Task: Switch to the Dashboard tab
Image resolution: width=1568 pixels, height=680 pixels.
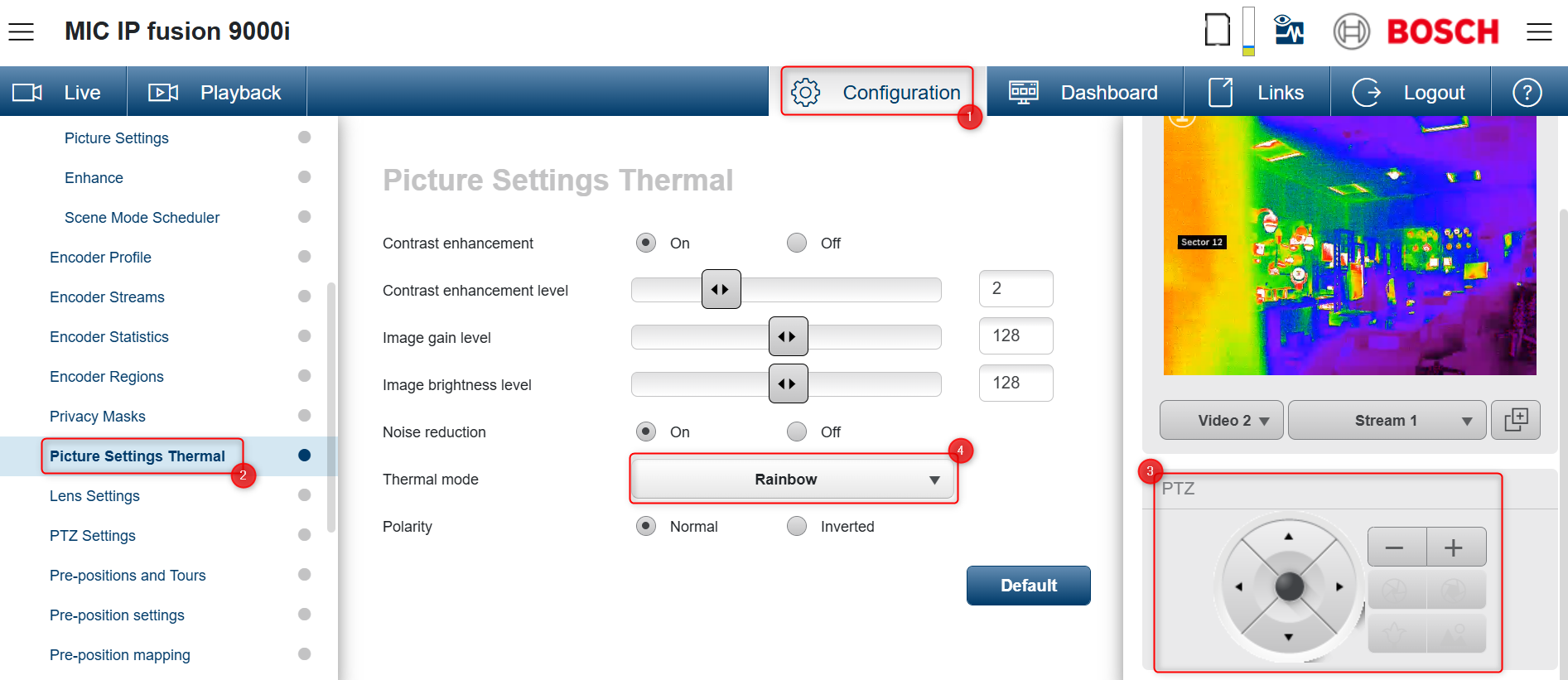Action: [1084, 92]
